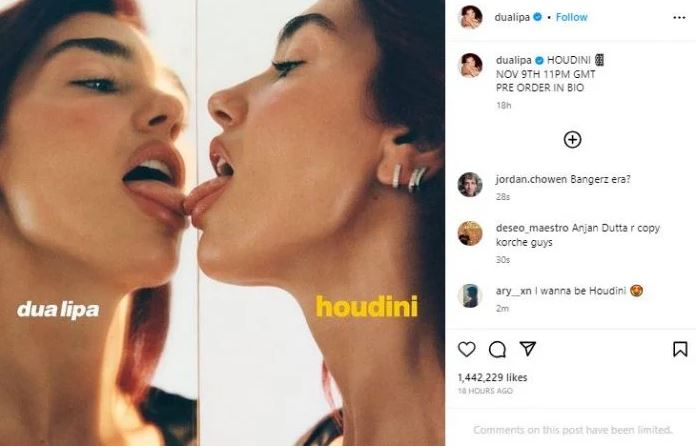View deseo_maestro's profile avatar
This screenshot has height=447, width=700.
click(470, 233)
